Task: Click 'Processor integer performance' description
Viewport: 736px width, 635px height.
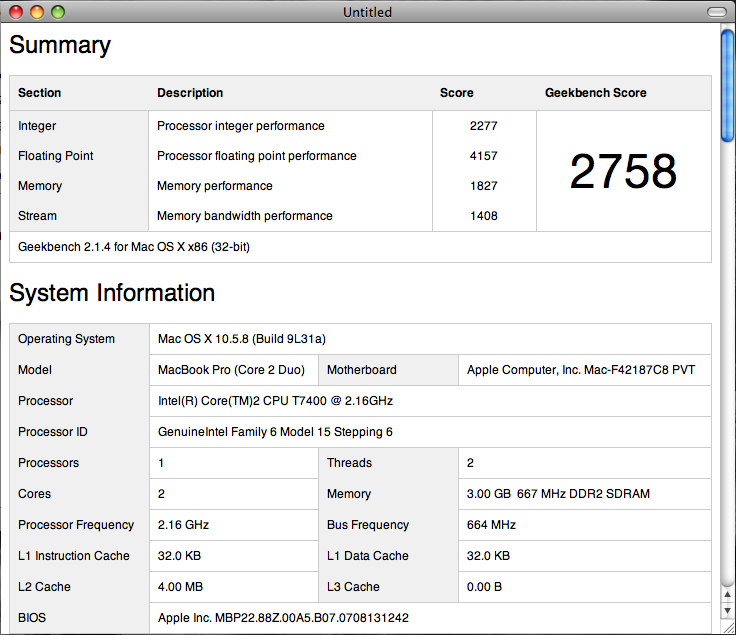Action: point(241,126)
